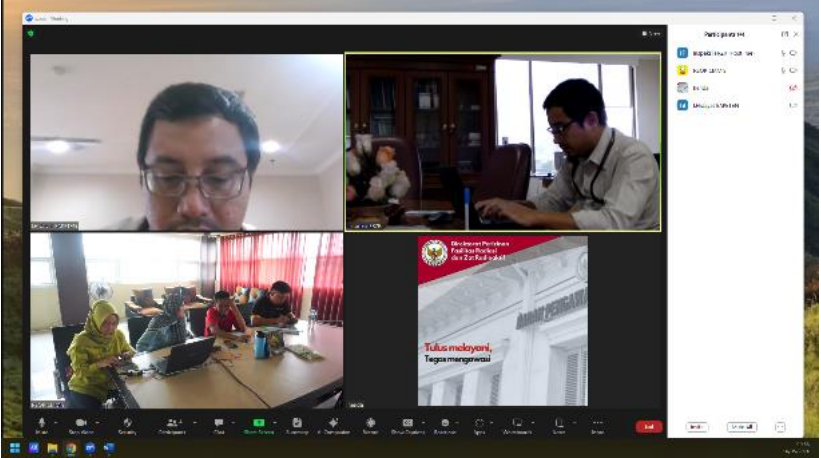The width and height of the screenshot is (821, 458).
Task: Open Google Chrome from the taskbar
Action: 71,448
